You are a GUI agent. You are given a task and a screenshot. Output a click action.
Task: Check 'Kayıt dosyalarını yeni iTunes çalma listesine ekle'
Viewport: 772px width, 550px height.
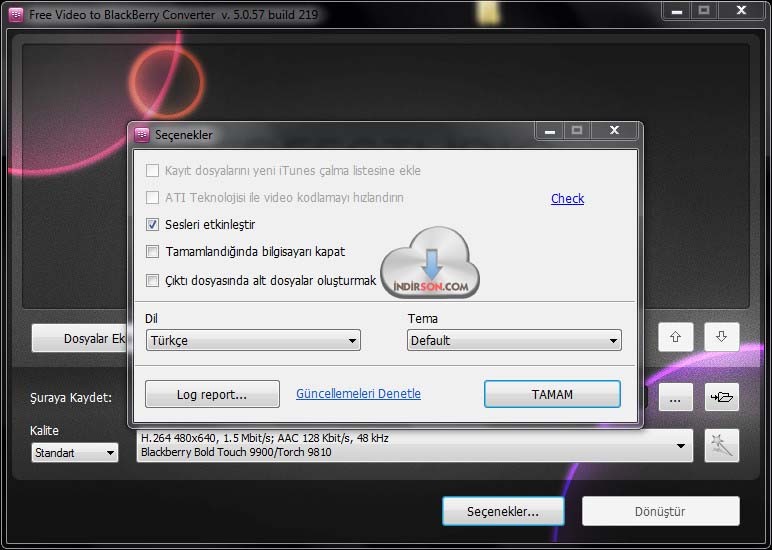click(153, 170)
